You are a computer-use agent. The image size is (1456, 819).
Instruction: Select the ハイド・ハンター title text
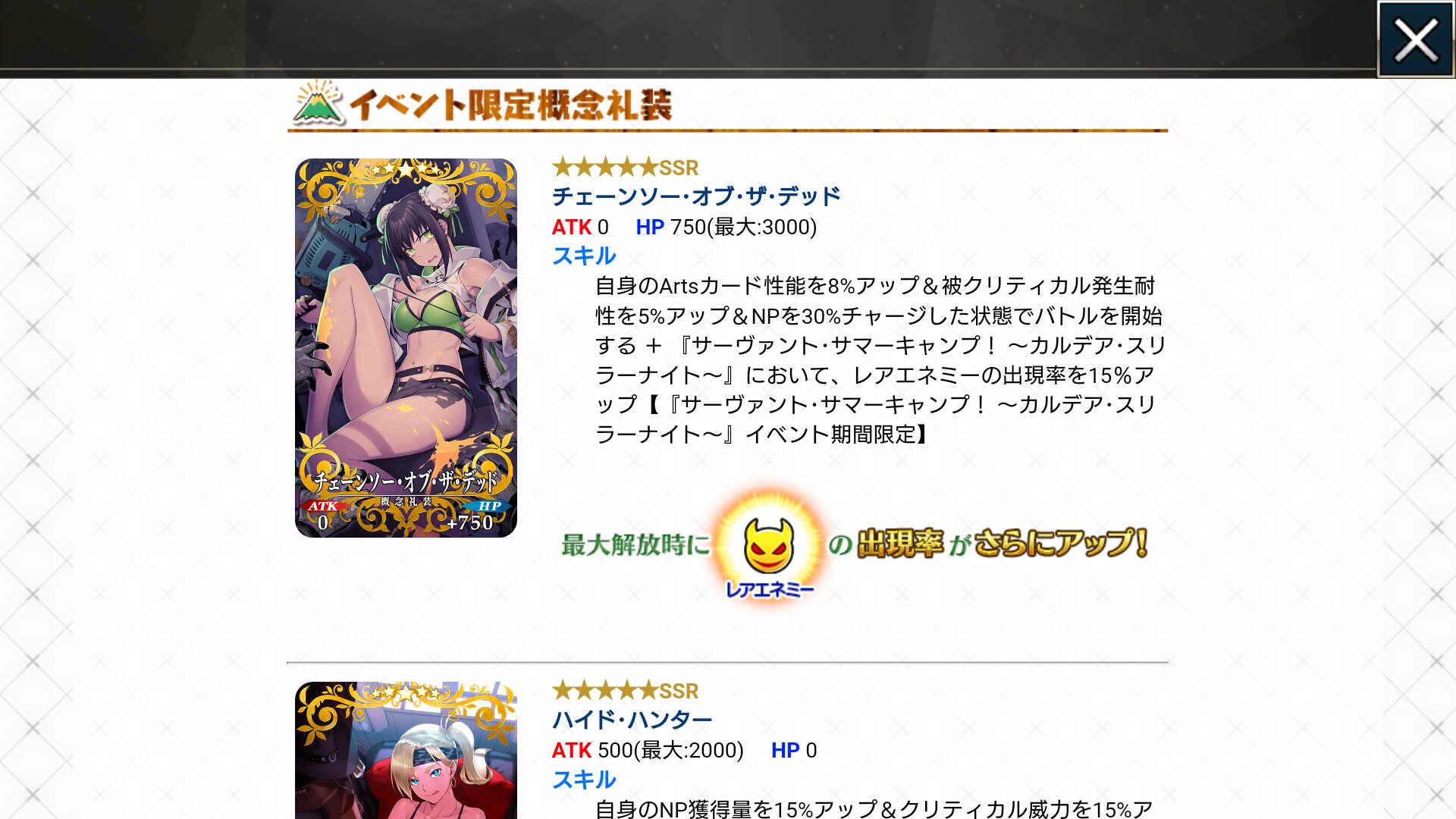632,720
